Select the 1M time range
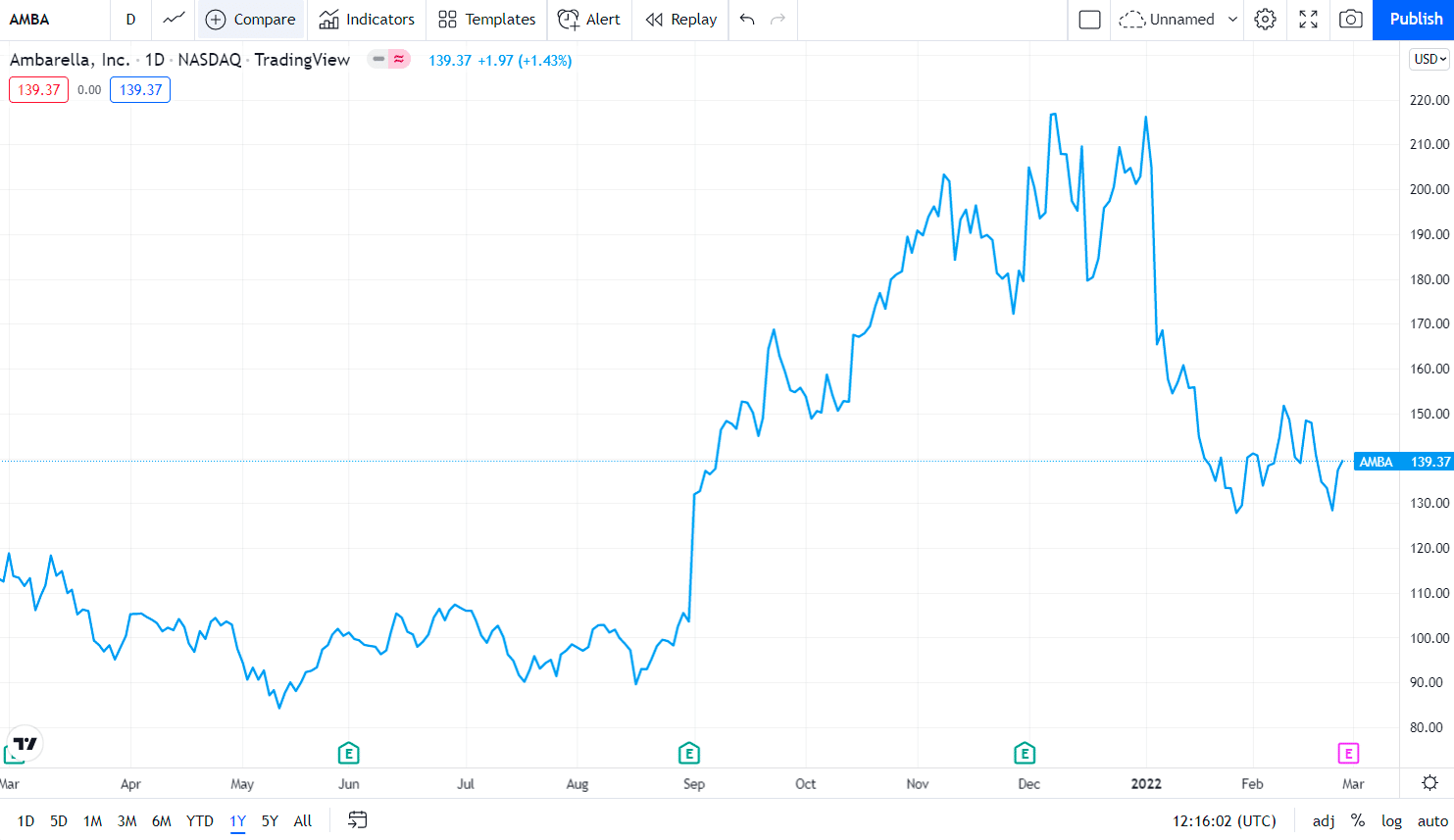This screenshot has height=840, width=1454. click(92, 820)
